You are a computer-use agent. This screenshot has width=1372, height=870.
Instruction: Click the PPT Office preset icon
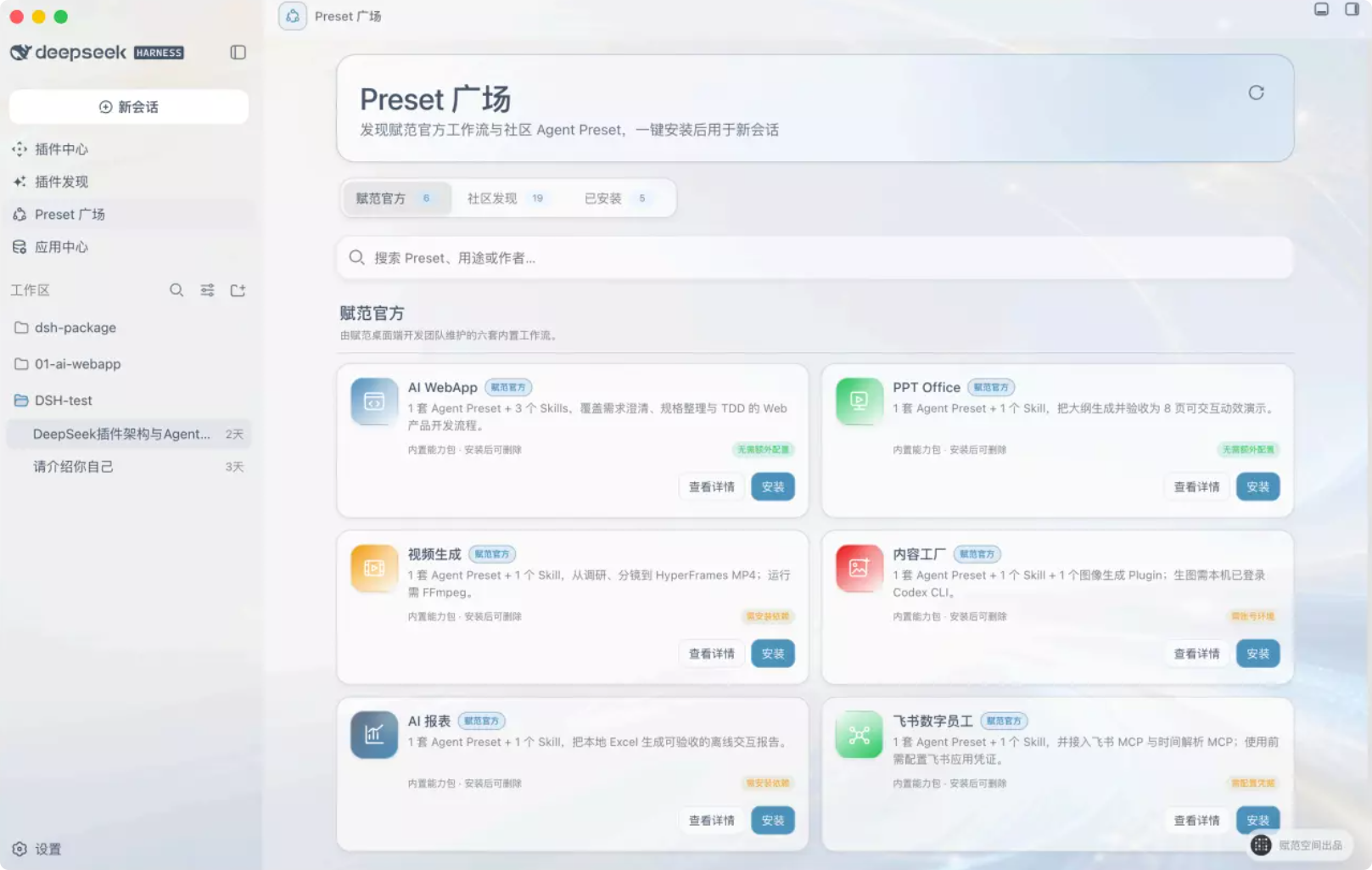(859, 401)
